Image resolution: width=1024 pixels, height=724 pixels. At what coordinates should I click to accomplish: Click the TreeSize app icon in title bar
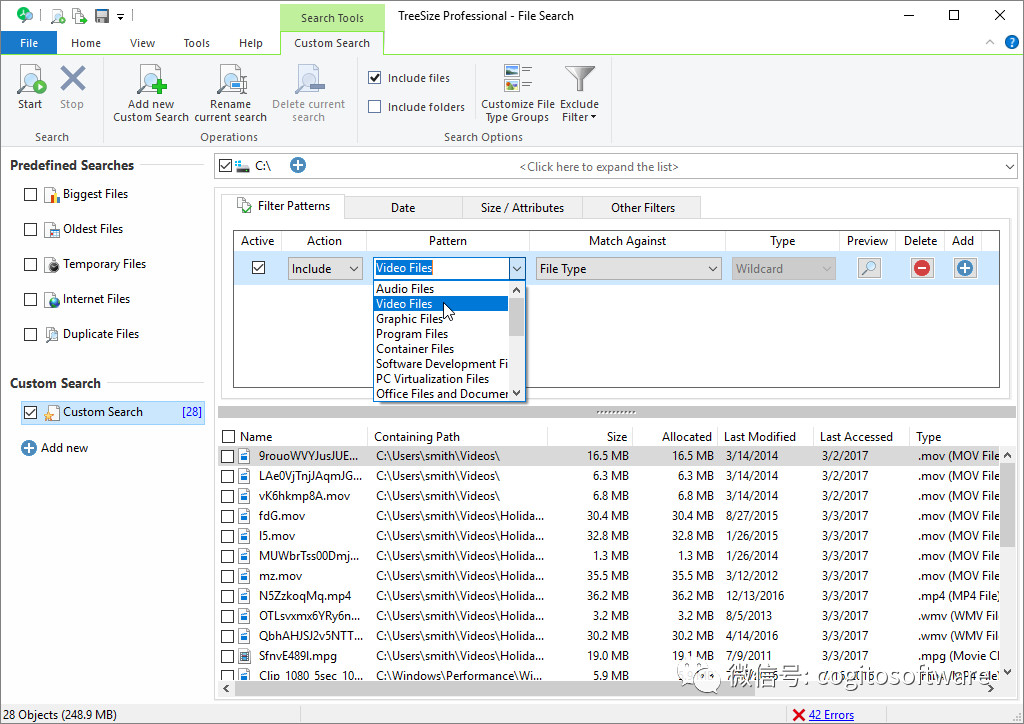tap(25, 15)
